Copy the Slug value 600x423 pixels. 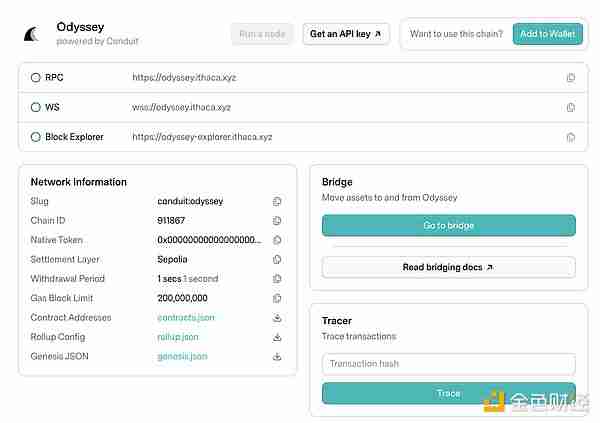pos(277,201)
